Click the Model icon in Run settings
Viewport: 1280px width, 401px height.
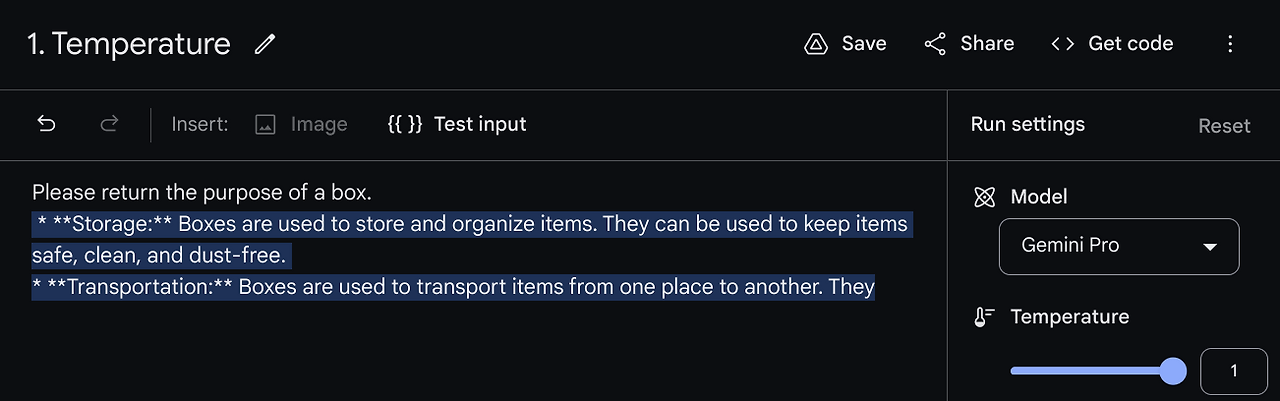[x=984, y=197]
